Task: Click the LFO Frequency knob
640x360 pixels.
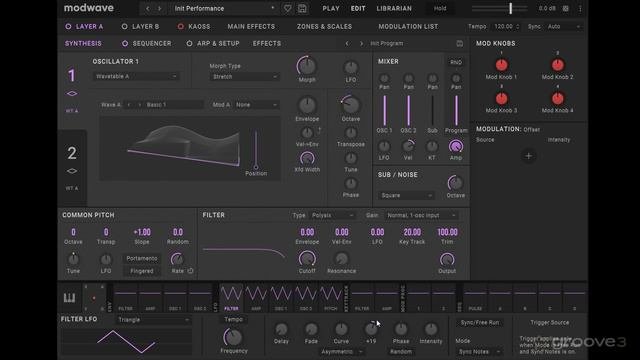Action: click(x=233, y=337)
